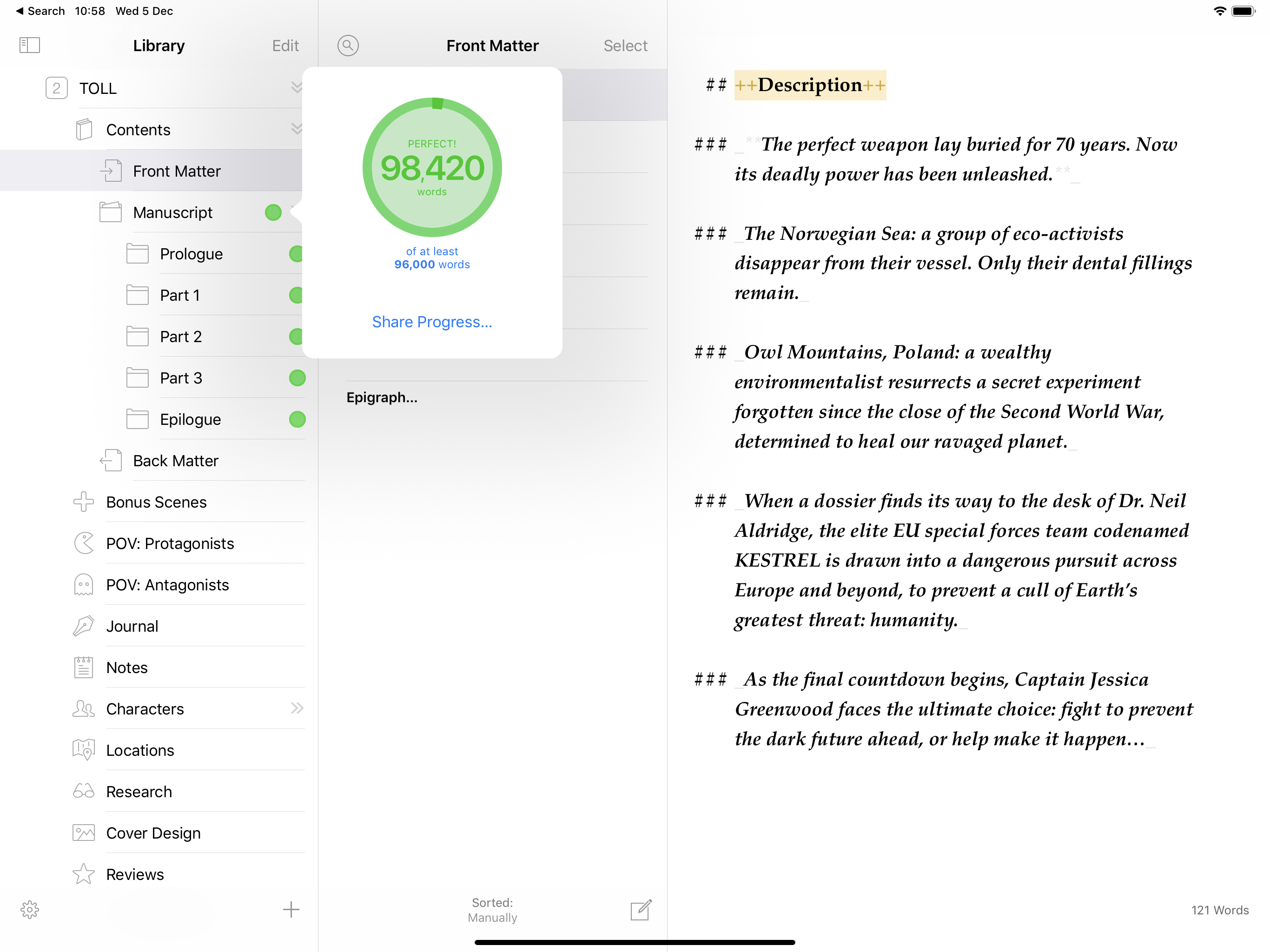Tap the Manuscript green goal indicator
Viewport: 1270px width, 952px height.
tap(273, 212)
